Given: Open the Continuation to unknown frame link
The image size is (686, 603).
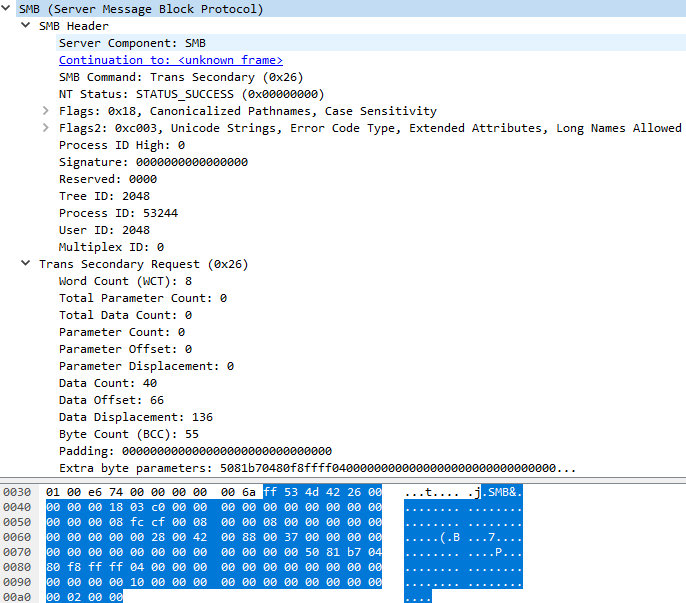Looking at the screenshot, I should pos(170,60).
